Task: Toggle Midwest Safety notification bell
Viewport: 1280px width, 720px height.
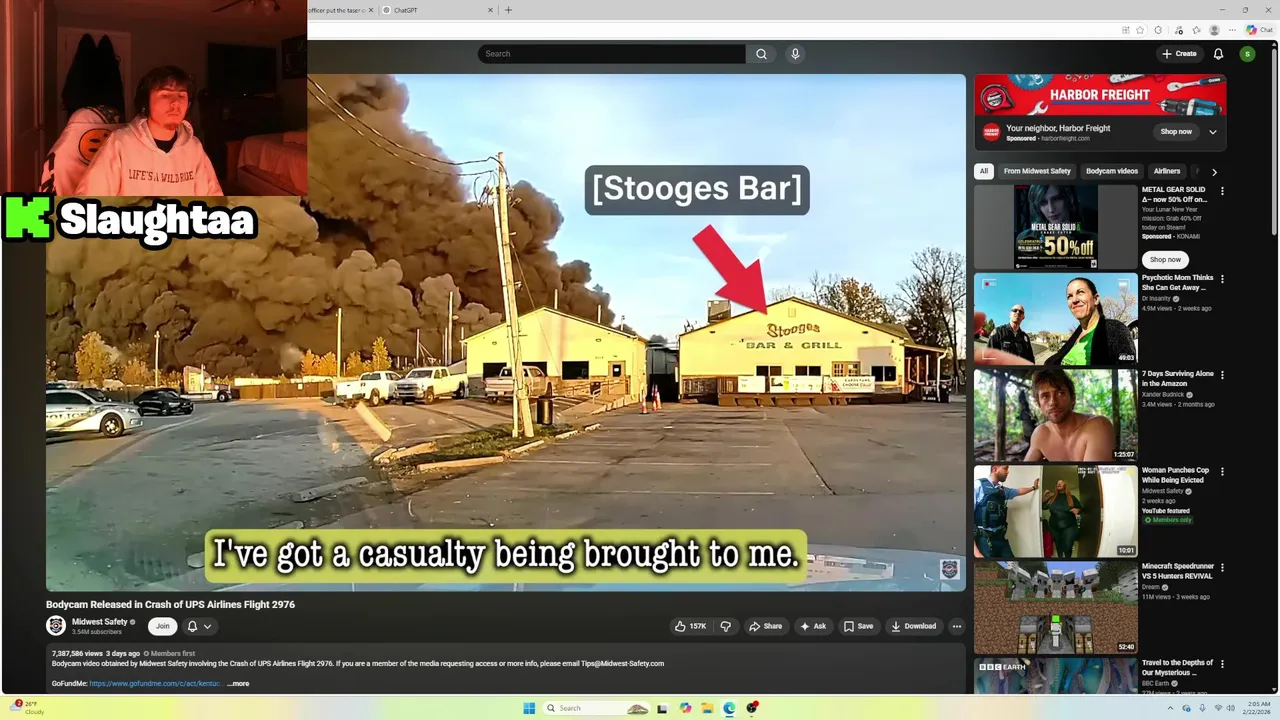Action: pyautogui.click(x=192, y=626)
